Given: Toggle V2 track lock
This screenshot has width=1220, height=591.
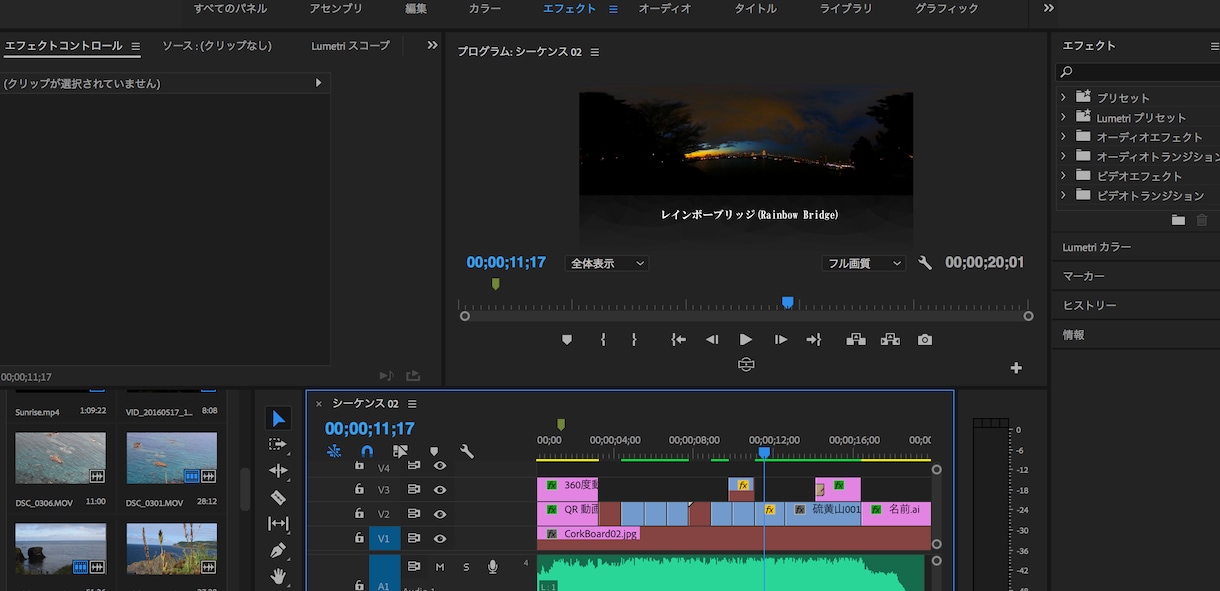Looking at the screenshot, I should pyautogui.click(x=359, y=514).
